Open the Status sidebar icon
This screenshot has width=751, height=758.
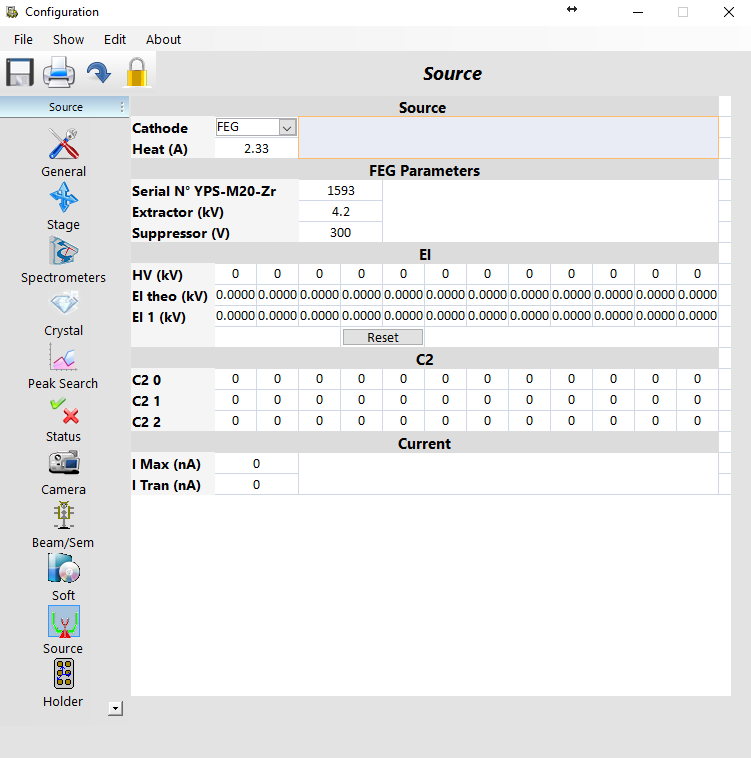[x=64, y=410]
